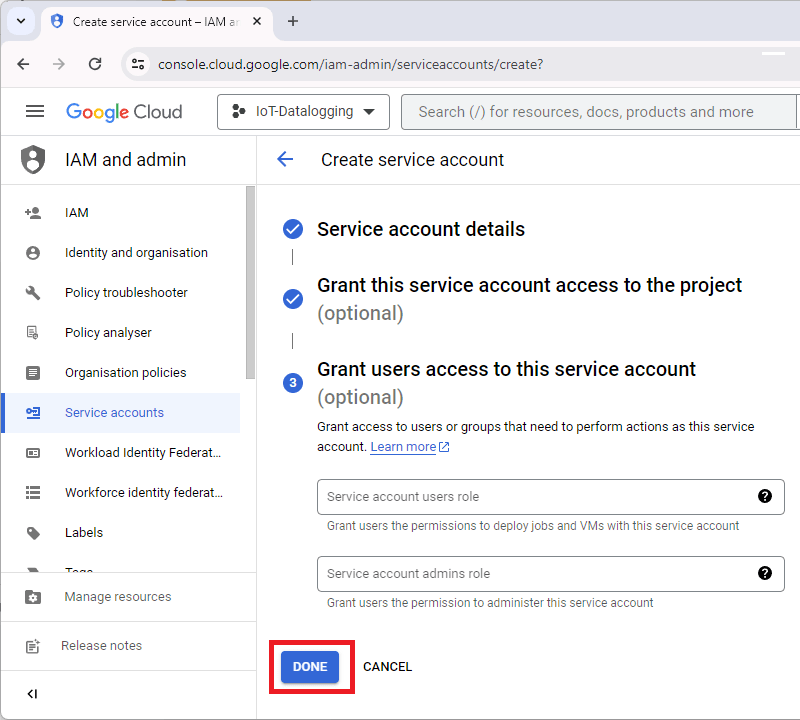Click the back arrow to leave creation
Viewport: 800px width, 720px height.
tap(285, 159)
